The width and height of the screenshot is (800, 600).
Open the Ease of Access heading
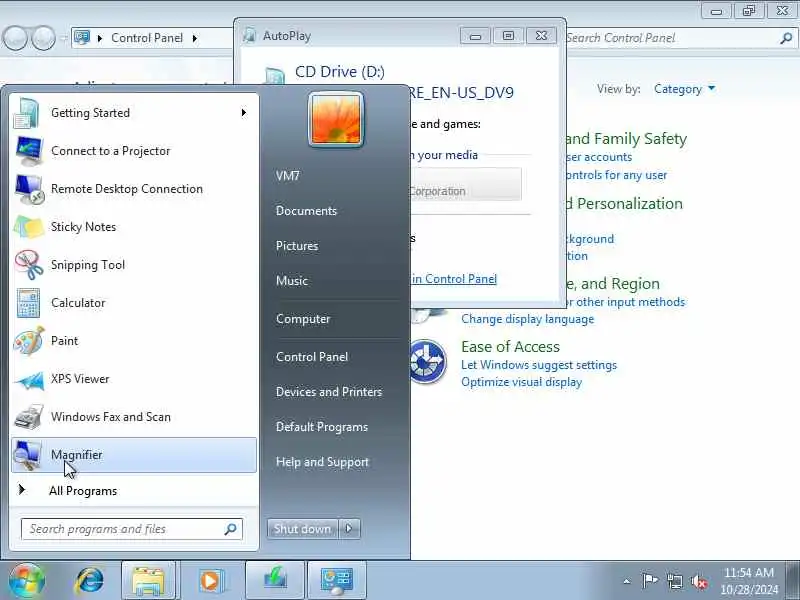point(510,347)
